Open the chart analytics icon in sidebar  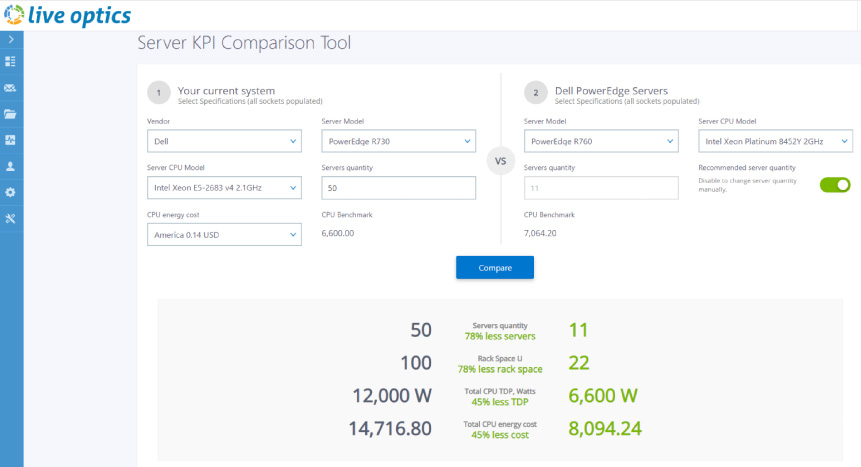click(10, 140)
